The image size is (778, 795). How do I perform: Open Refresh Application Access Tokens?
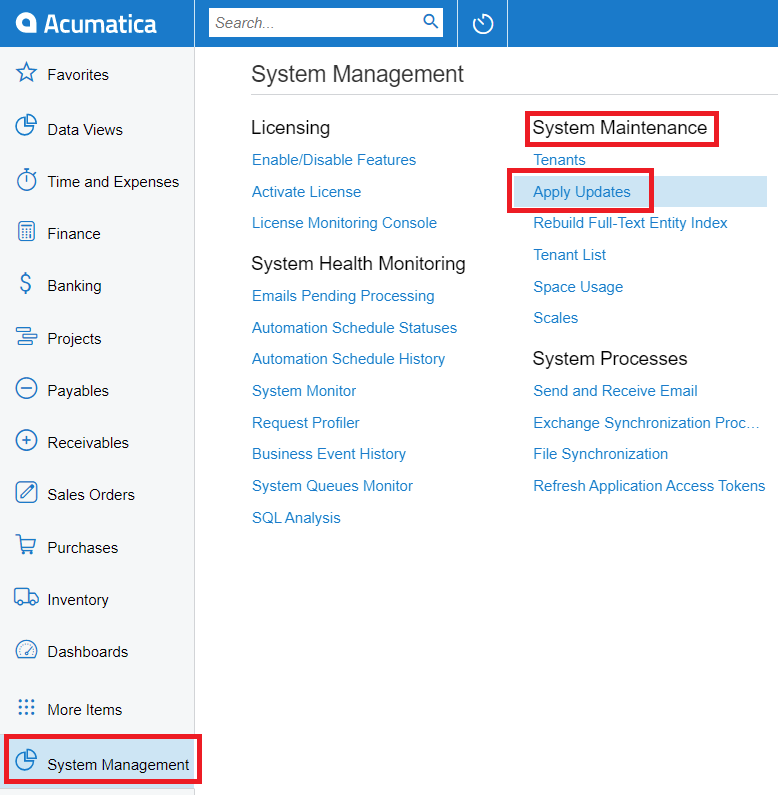click(649, 486)
